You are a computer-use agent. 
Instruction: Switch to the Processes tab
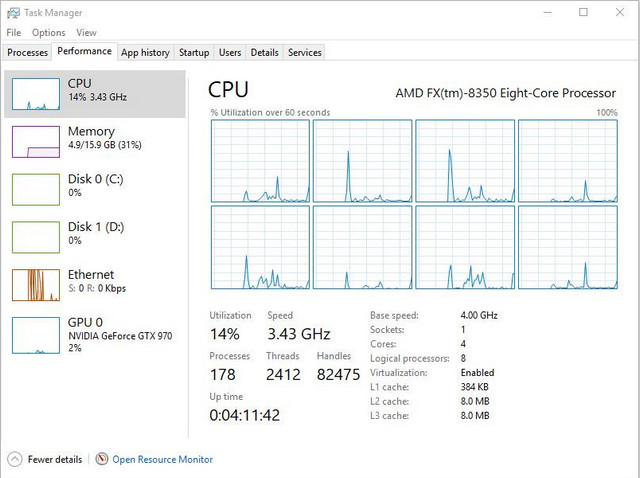27,52
